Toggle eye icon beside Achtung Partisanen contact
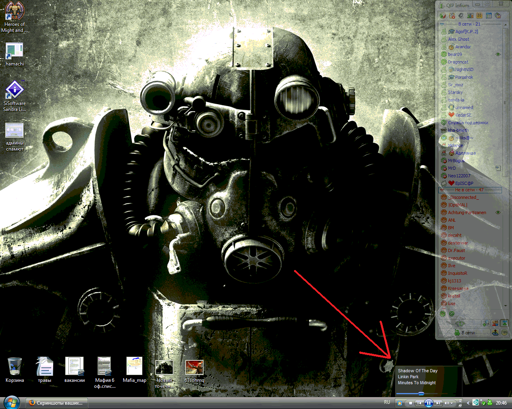Screen dimensions: 512x409 pyautogui.click(x=498, y=212)
